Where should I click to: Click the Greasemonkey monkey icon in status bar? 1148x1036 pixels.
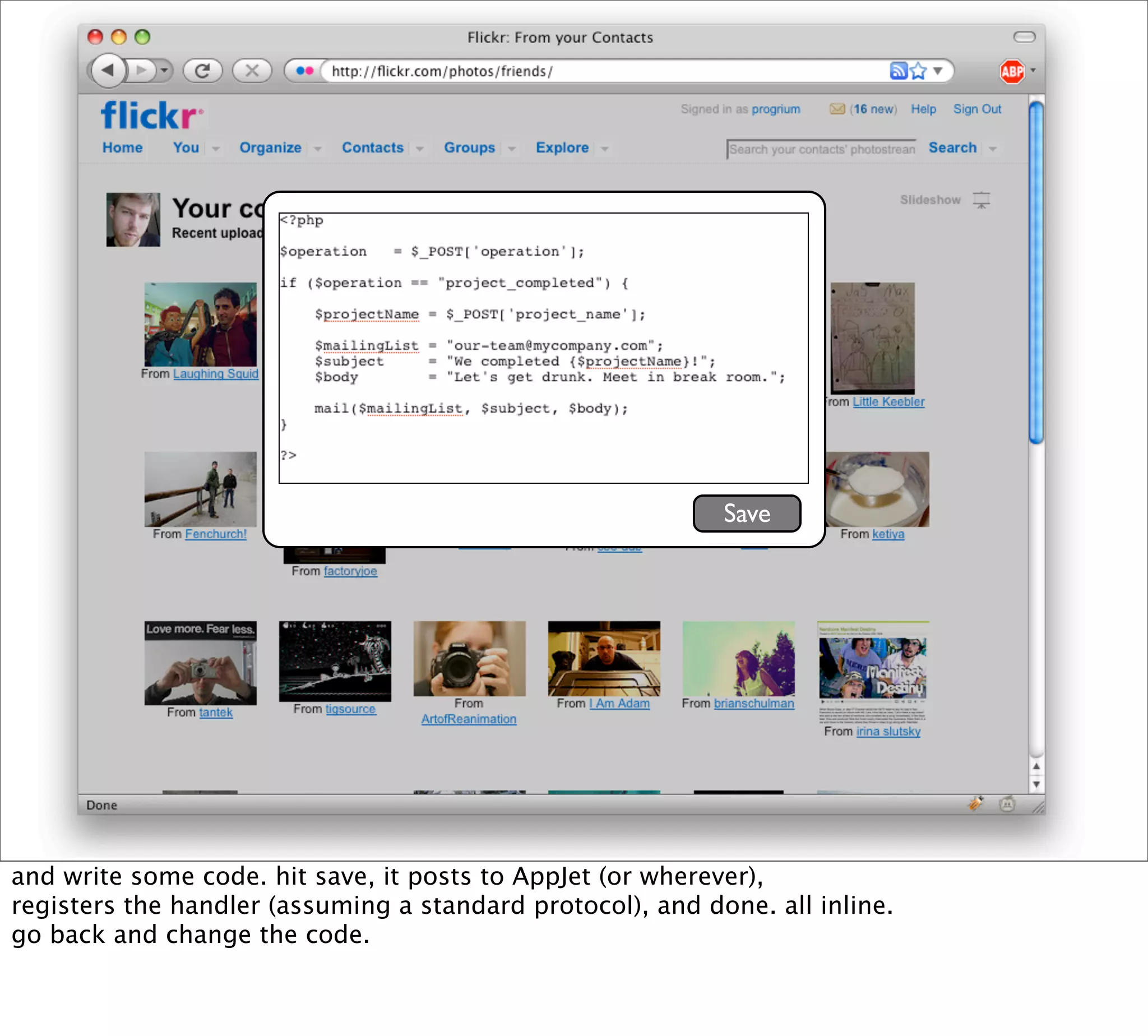[1007, 804]
